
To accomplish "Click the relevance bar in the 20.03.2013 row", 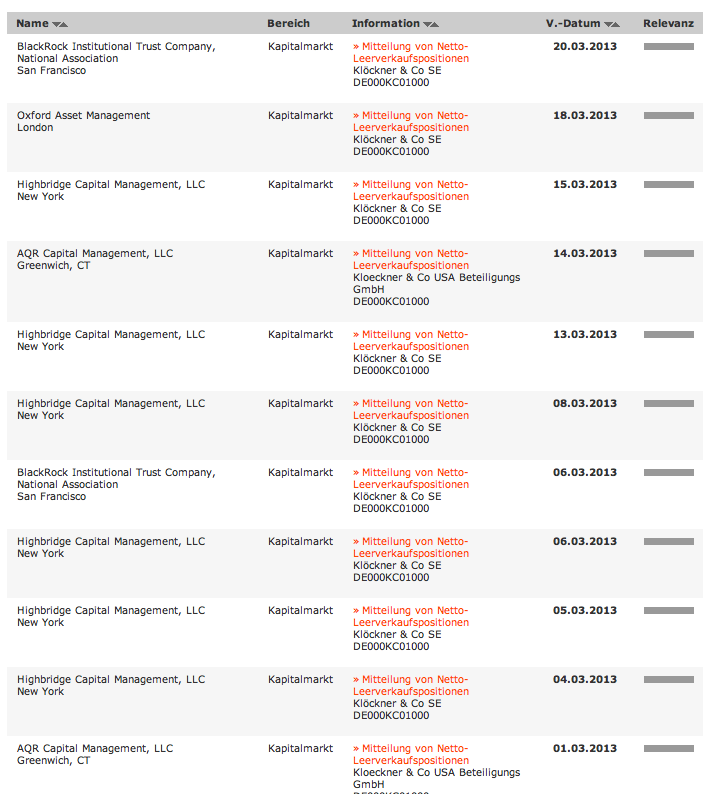I will click(668, 47).
